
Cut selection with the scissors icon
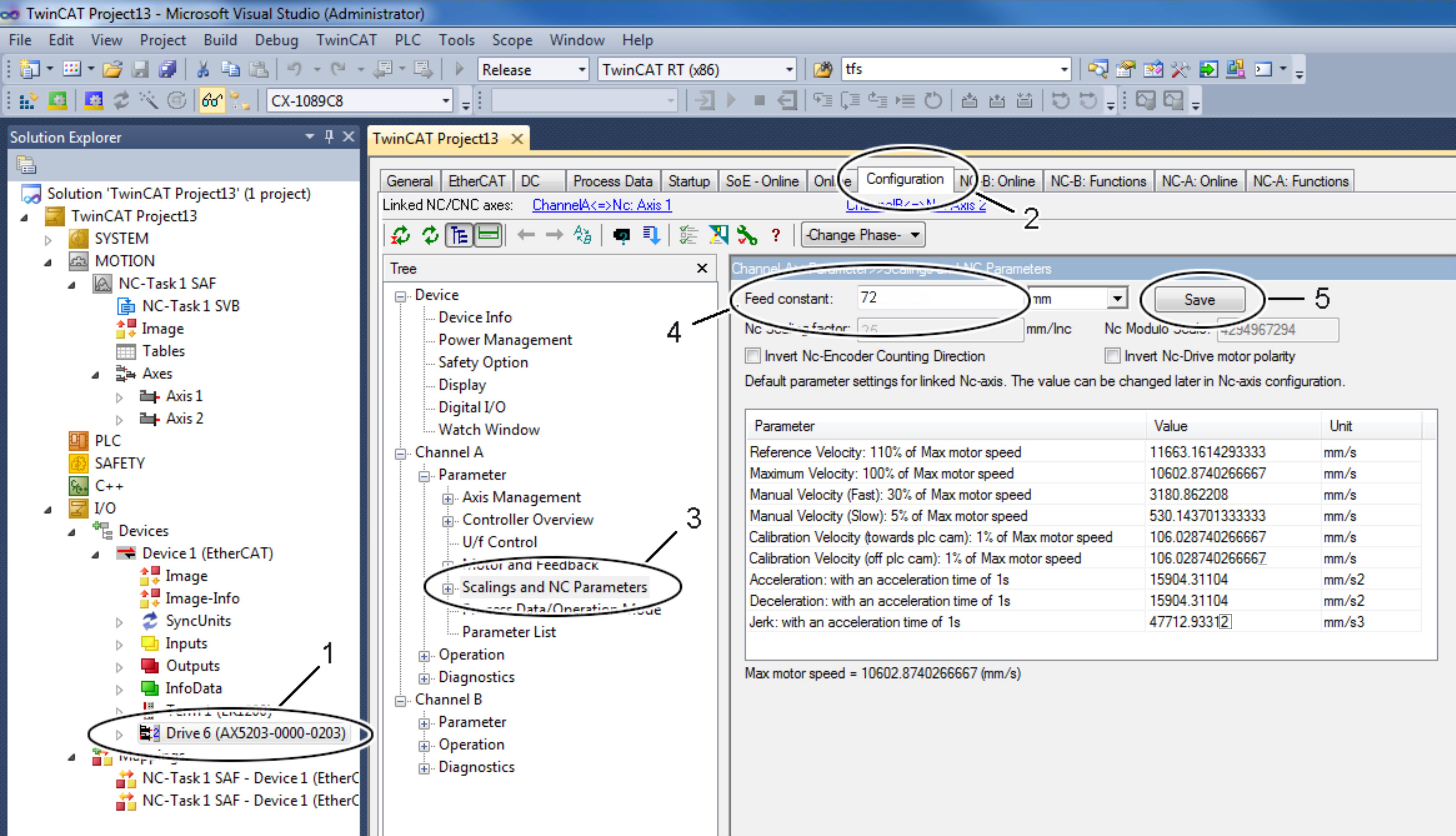(203, 70)
